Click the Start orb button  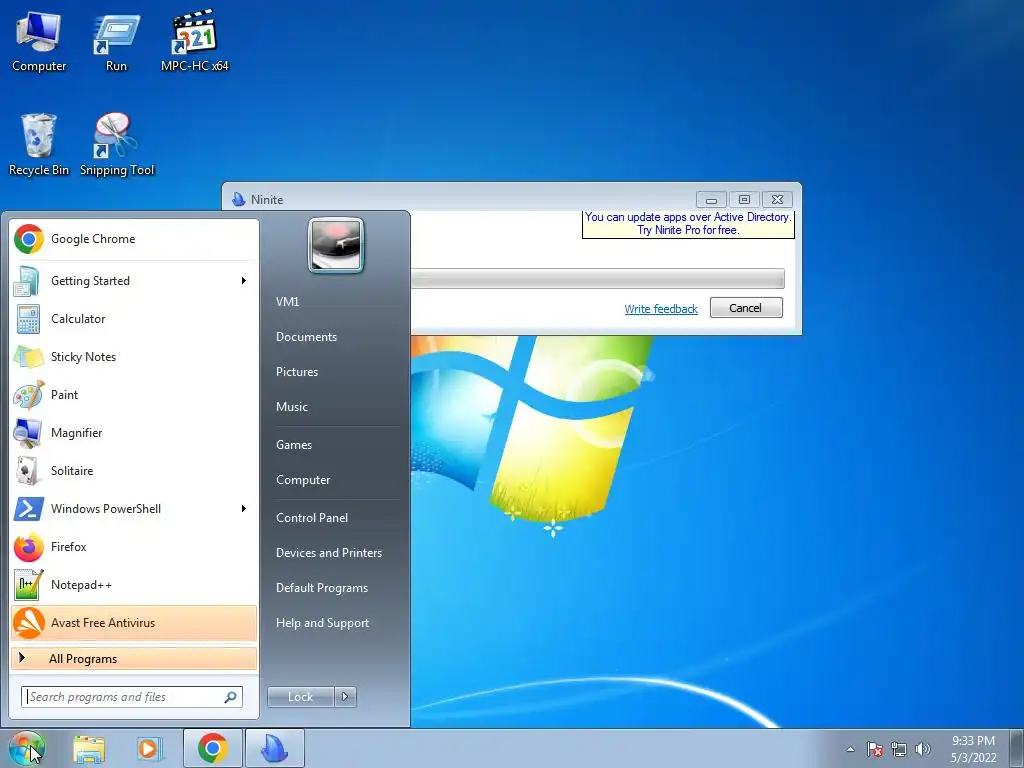pos(27,748)
